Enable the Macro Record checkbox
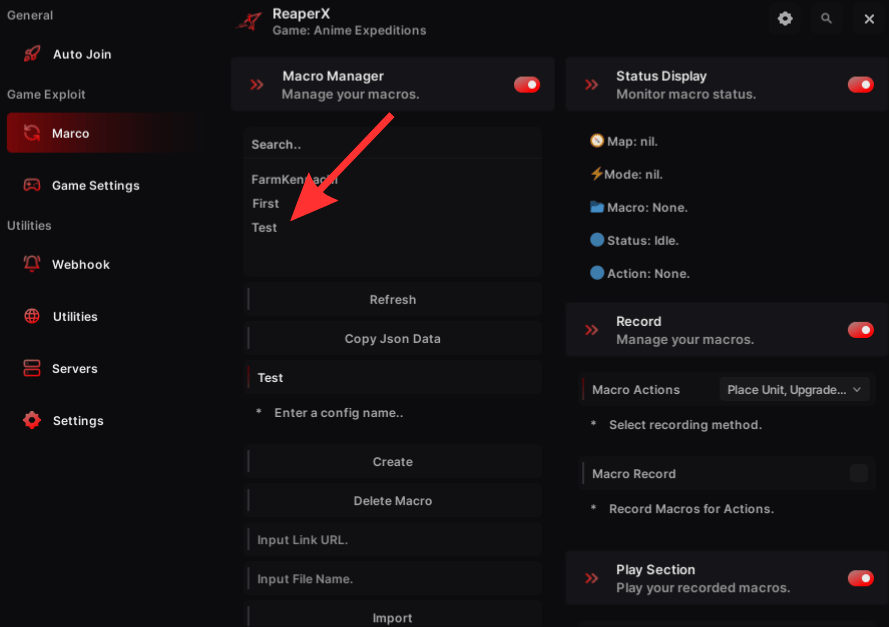Screen dimensions: 889x627 (x=858, y=473)
